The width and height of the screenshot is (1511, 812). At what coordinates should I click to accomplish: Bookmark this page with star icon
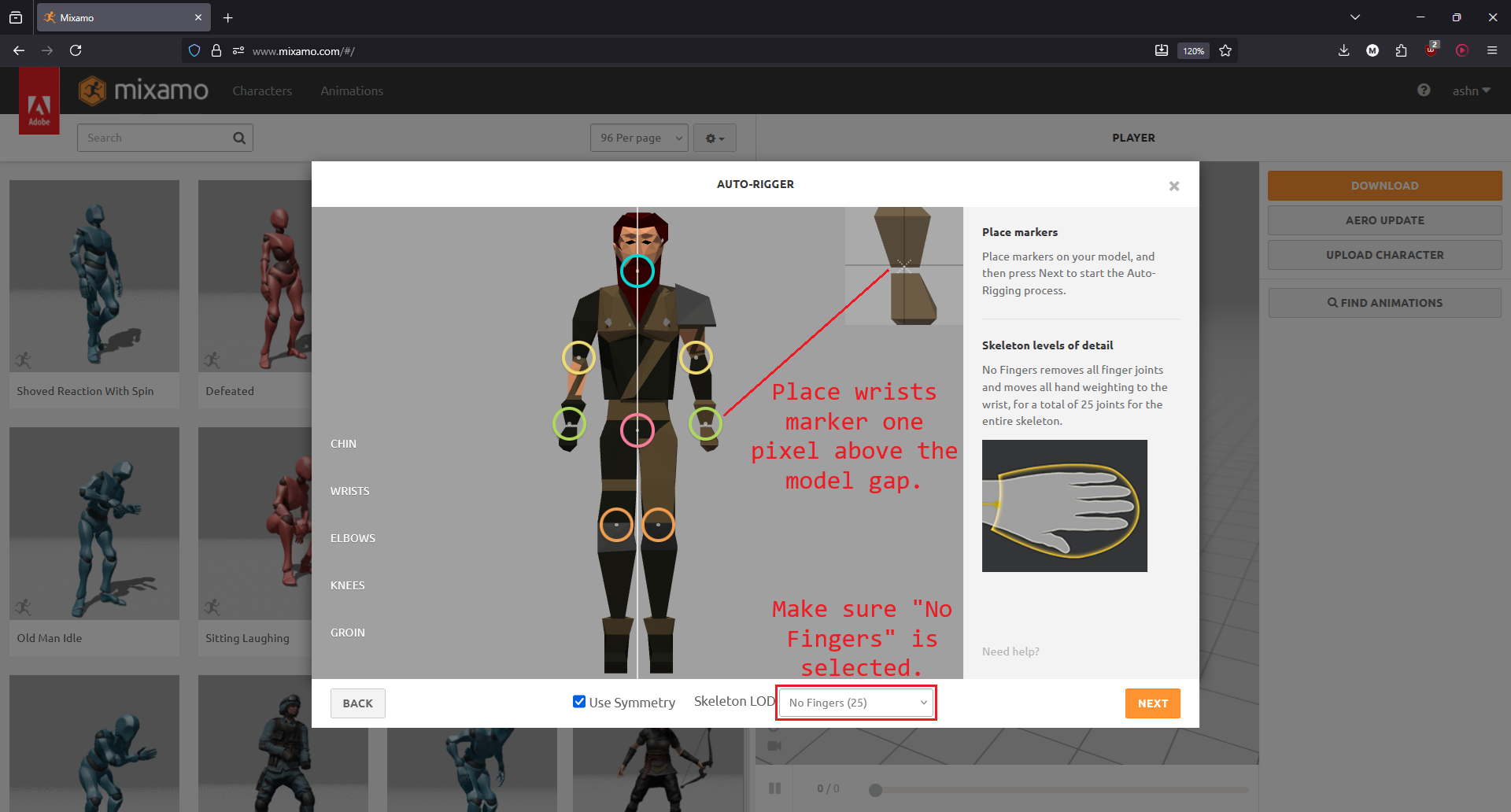[1225, 51]
